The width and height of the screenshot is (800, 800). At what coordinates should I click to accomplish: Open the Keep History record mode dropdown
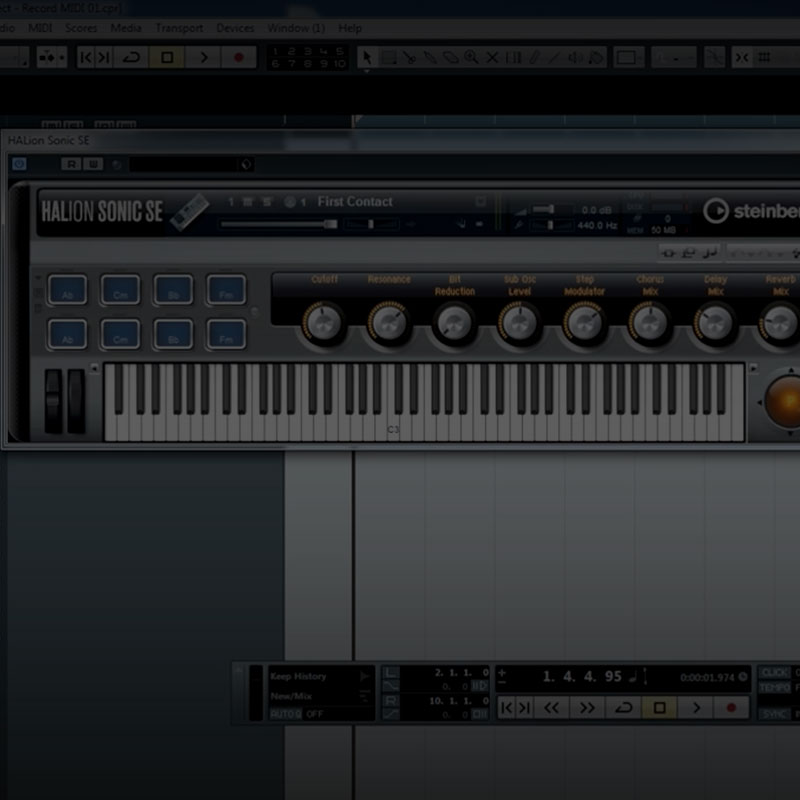(x=320, y=676)
